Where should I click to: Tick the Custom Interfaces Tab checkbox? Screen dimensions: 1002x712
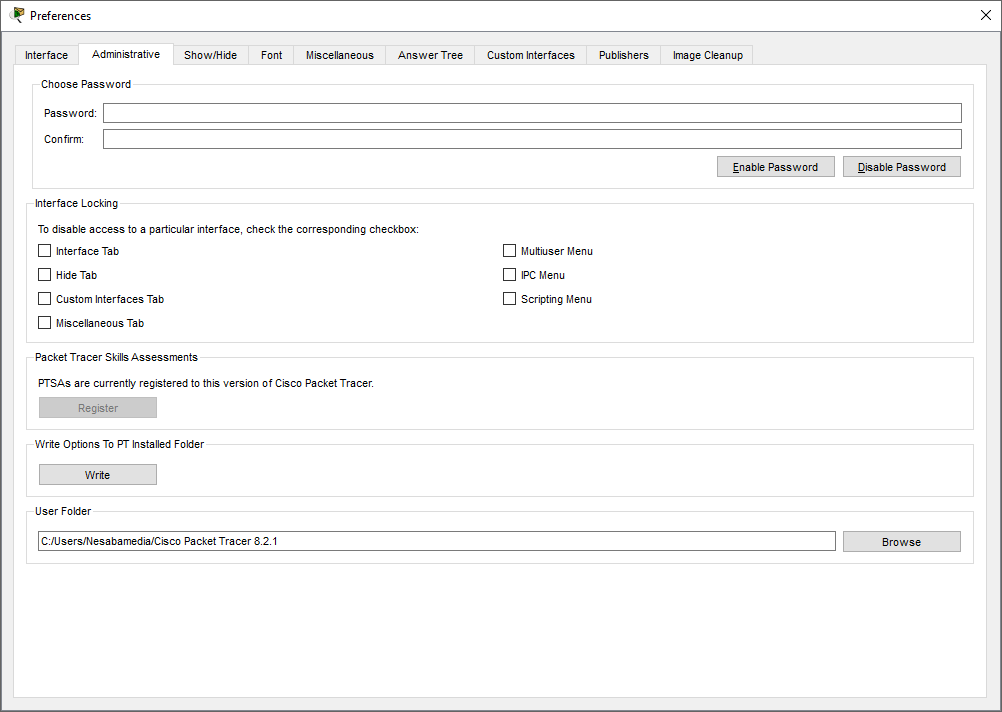point(44,299)
